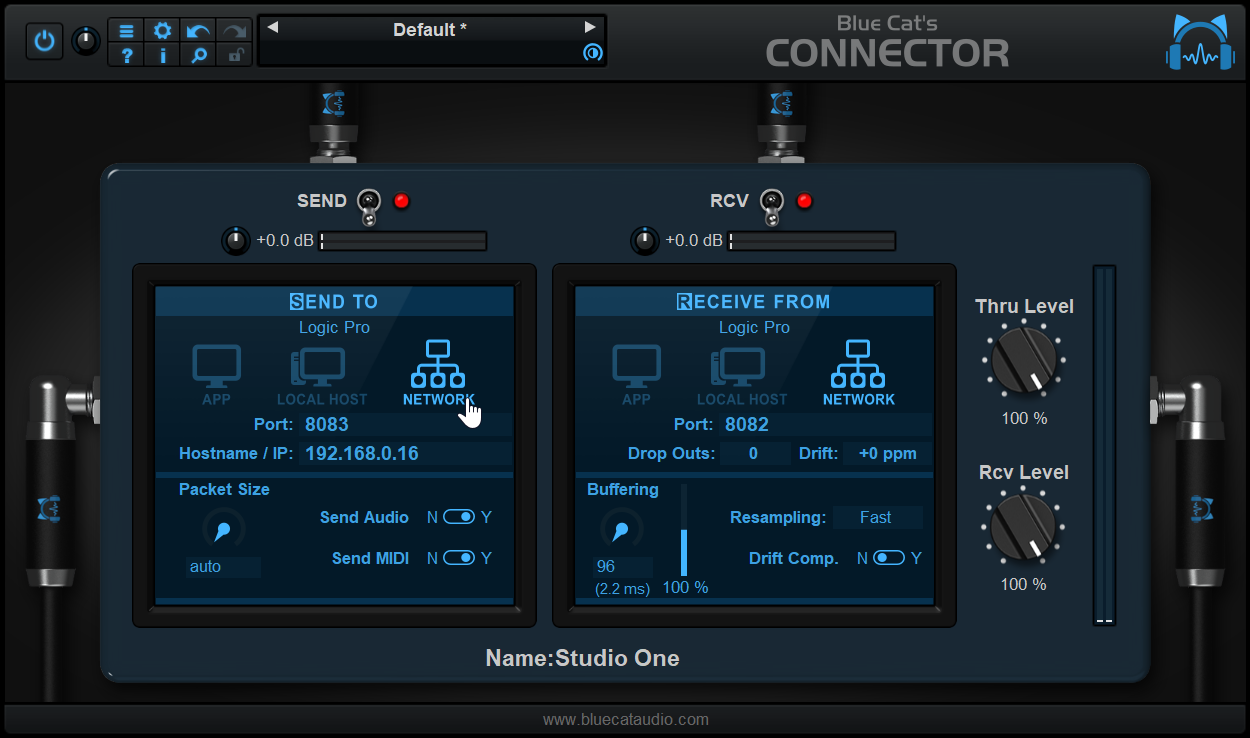Click the Thru Level knob
The image size is (1250, 738).
(x=1024, y=361)
